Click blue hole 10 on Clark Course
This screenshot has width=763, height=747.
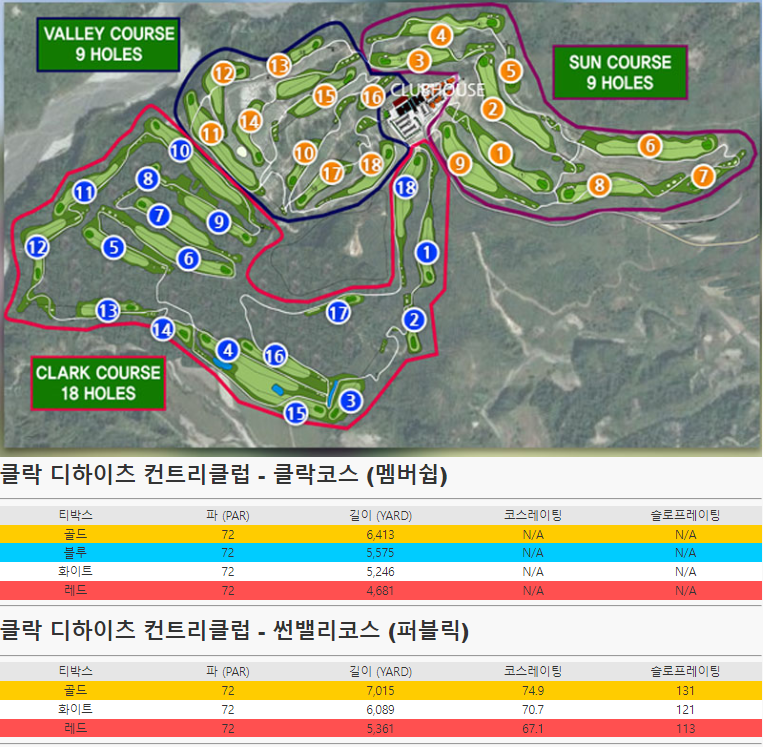(181, 151)
